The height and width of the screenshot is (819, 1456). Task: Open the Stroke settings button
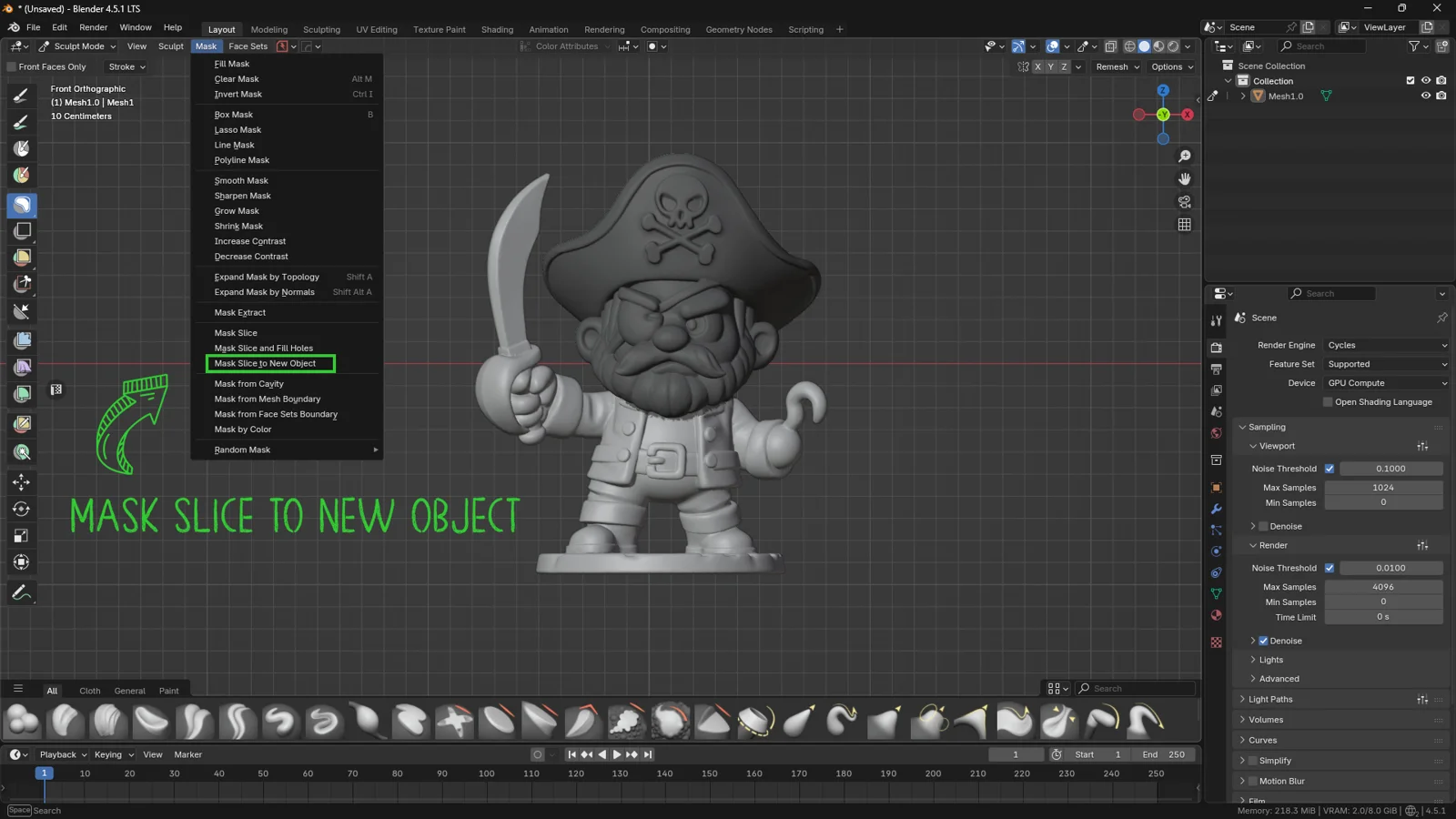pos(126,66)
